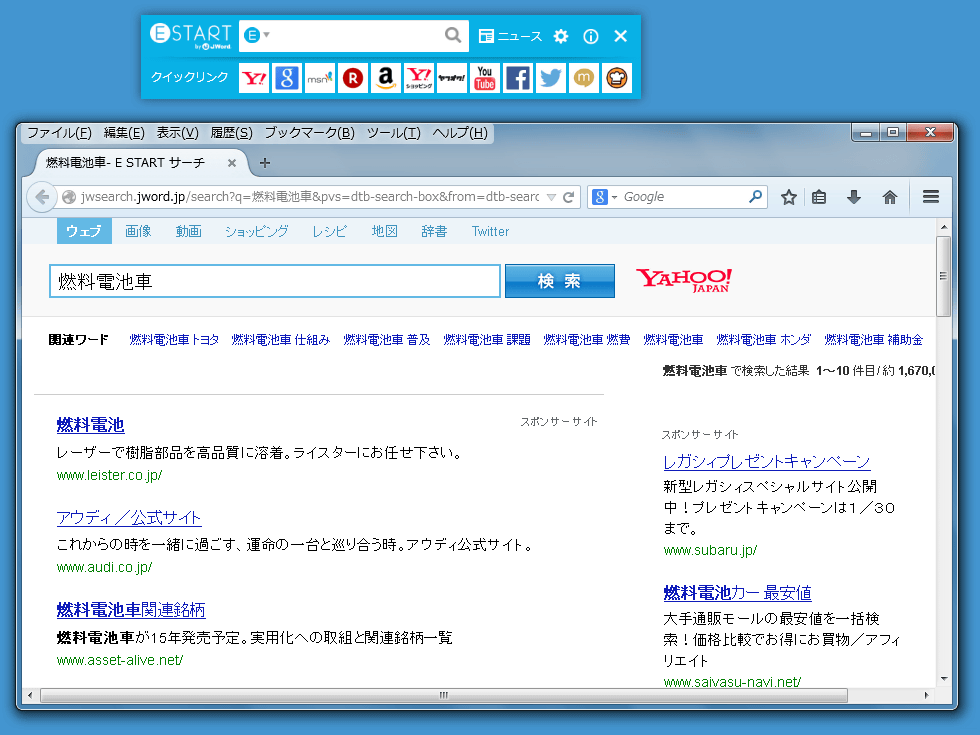Open Google search engine dropdown in browser
Image resolution: width=980 pixels, height=735 pixels.
coord(604,197)
